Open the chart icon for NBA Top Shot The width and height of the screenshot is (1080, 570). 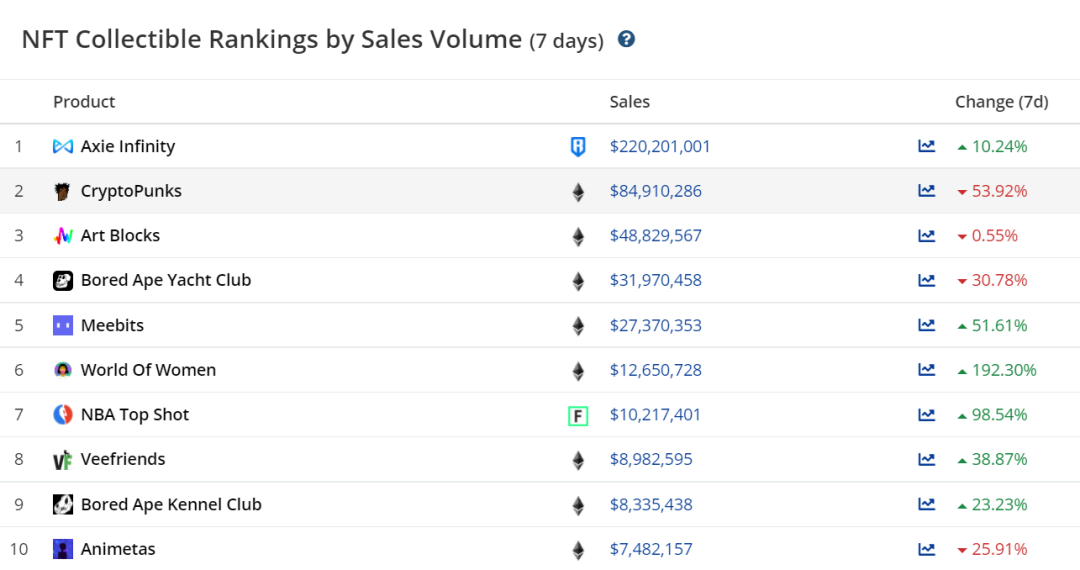coord(926,414)
